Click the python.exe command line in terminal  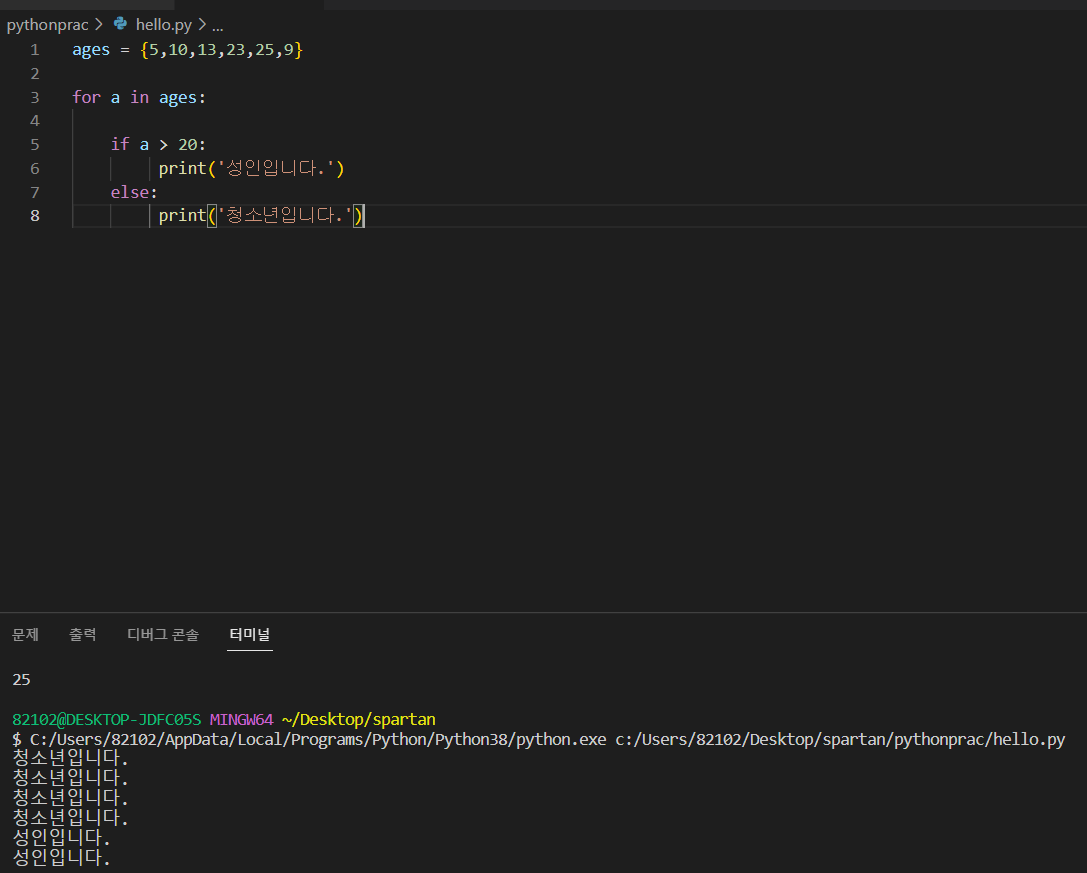coord(539,740)
